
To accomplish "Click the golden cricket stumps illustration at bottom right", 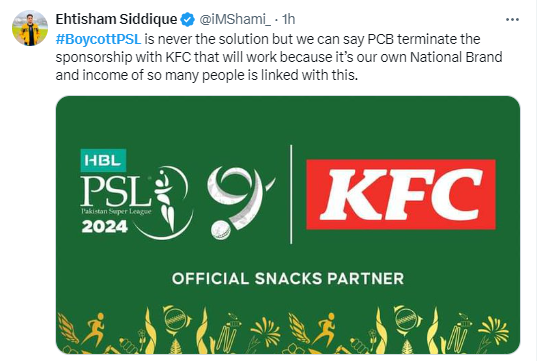I will point(460,332).
